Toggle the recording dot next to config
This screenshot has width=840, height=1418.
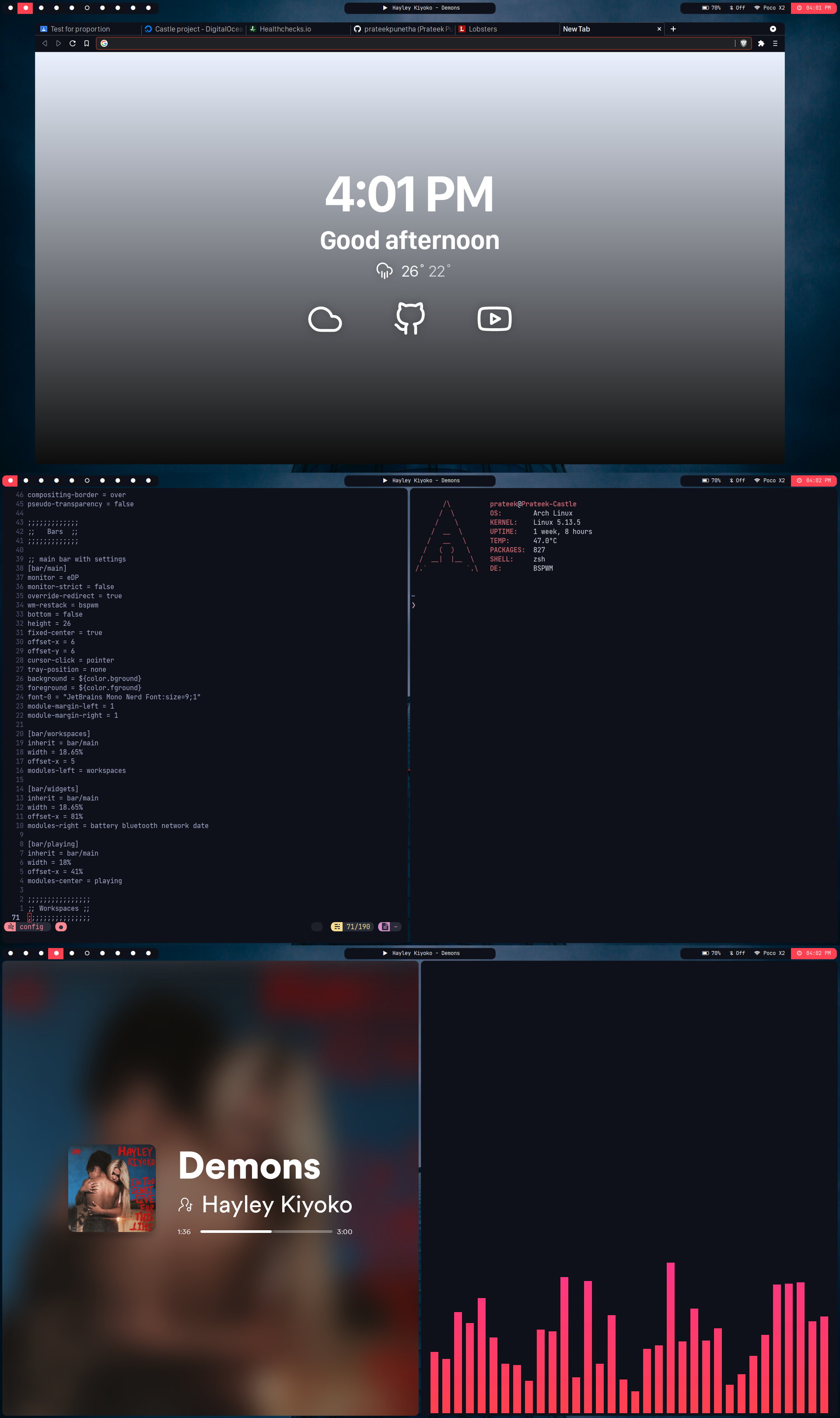pos(61,927)
